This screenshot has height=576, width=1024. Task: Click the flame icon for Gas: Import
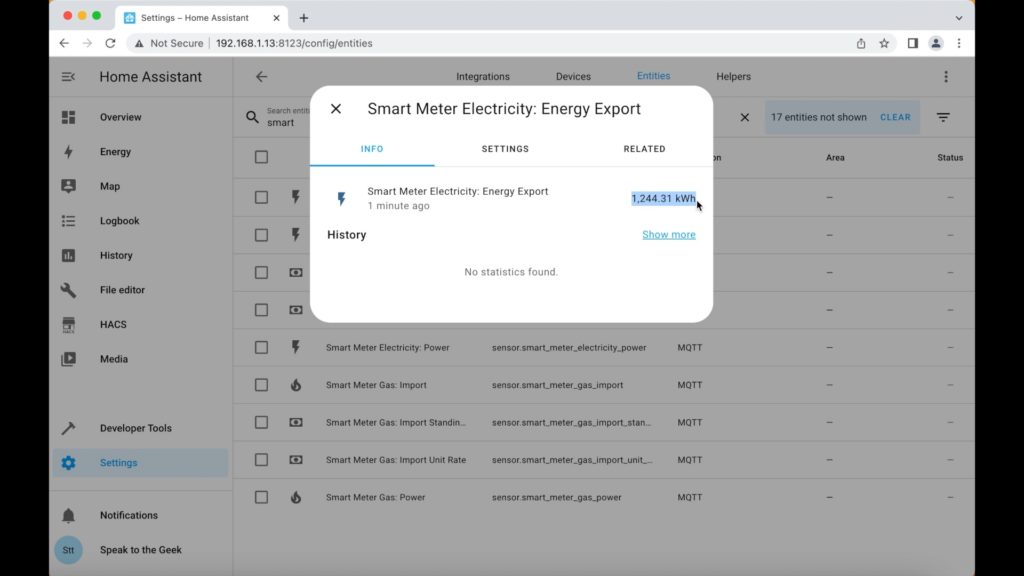(x=296, y=385)
